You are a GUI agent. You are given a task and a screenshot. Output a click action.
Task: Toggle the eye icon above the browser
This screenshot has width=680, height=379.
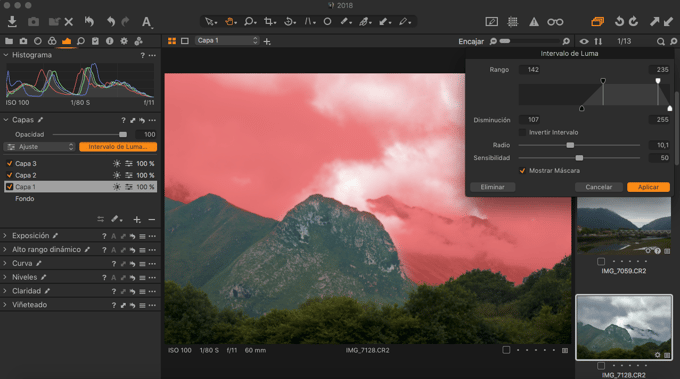pyautogui.click(x=584, y=41)
